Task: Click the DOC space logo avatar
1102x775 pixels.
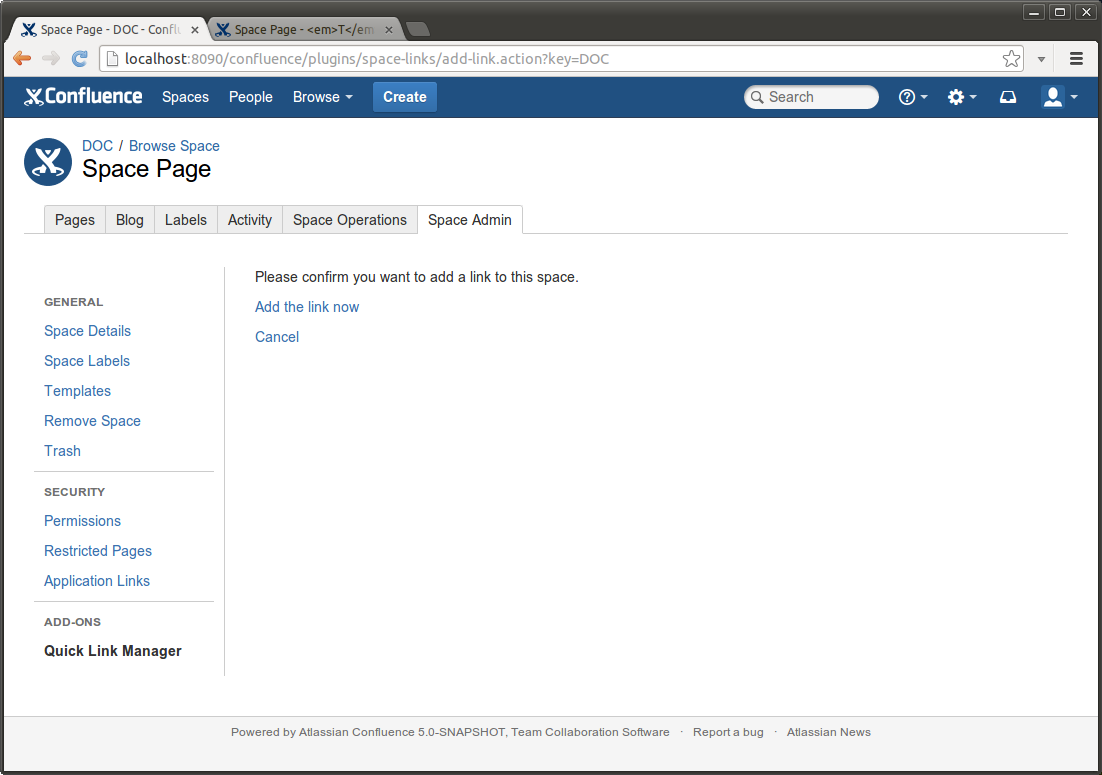Action: [48, 162]
